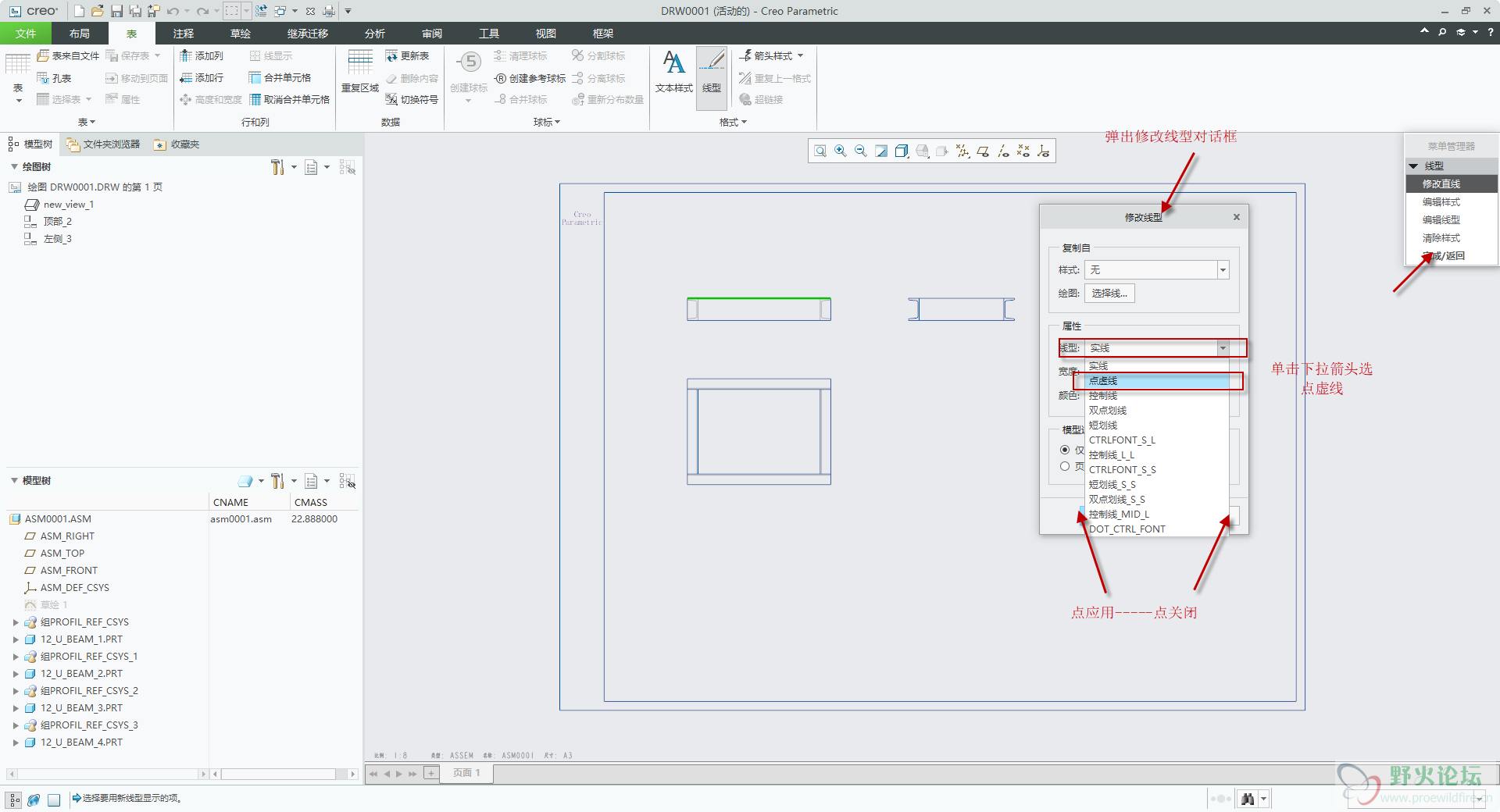Click the find binoculars icon in status bar
Screen dimensions: 1500x812
(x=1248, y=799)
